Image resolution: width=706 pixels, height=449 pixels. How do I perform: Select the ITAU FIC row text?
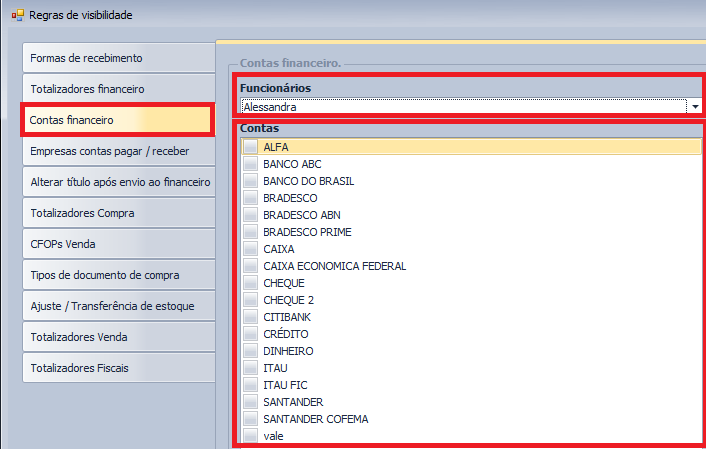(285, 385)
